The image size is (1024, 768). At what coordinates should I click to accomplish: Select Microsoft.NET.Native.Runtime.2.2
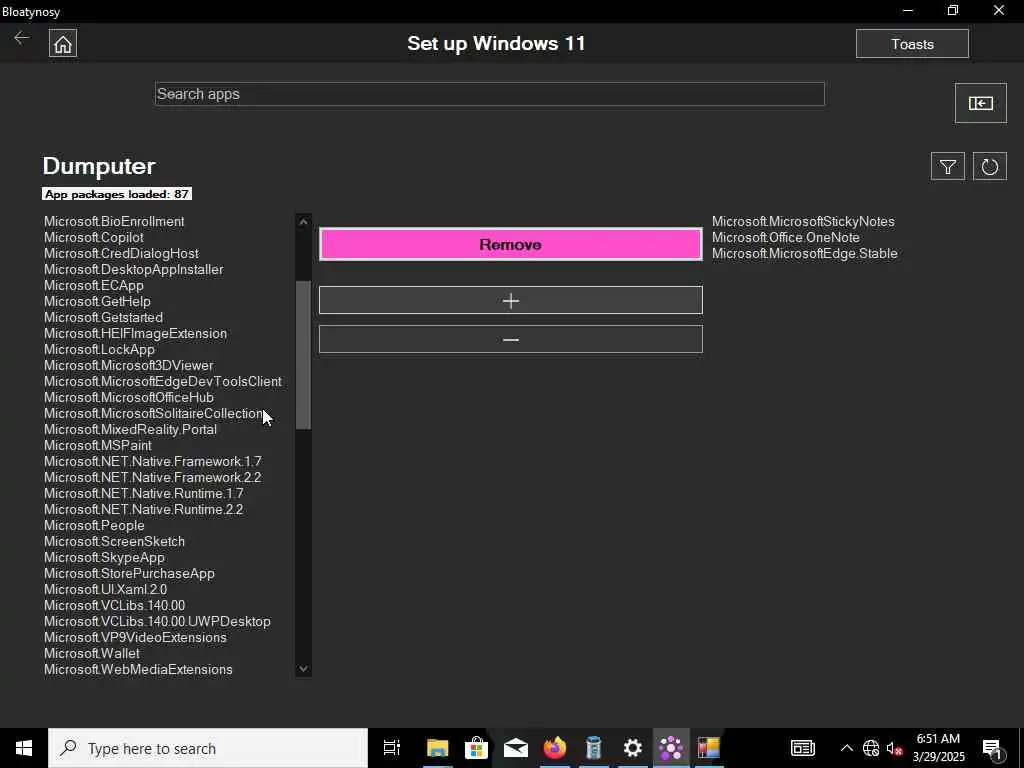144,509
